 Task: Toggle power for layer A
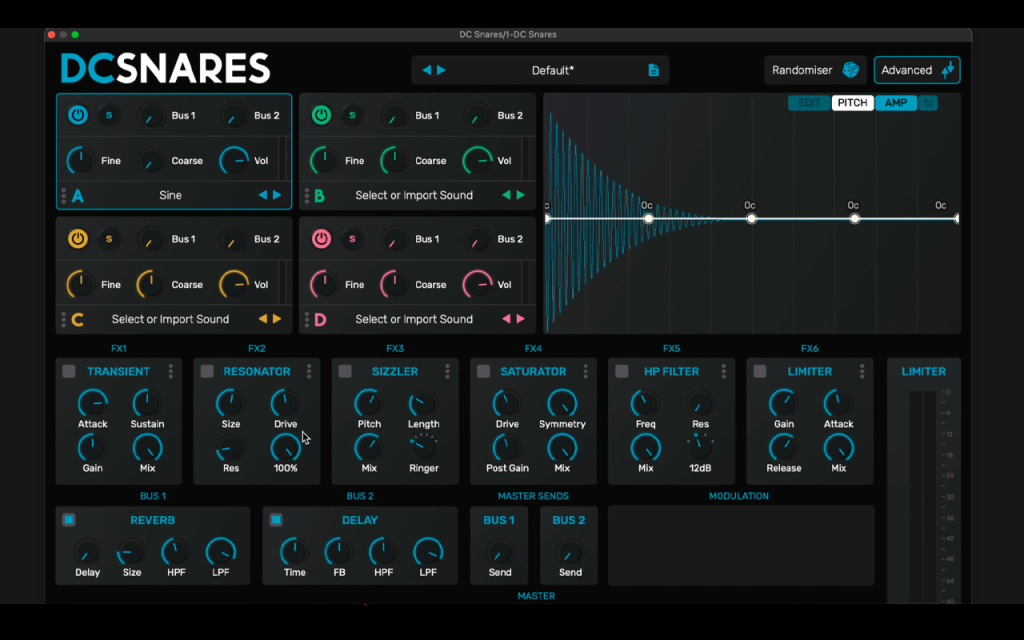tap(78, 116)
